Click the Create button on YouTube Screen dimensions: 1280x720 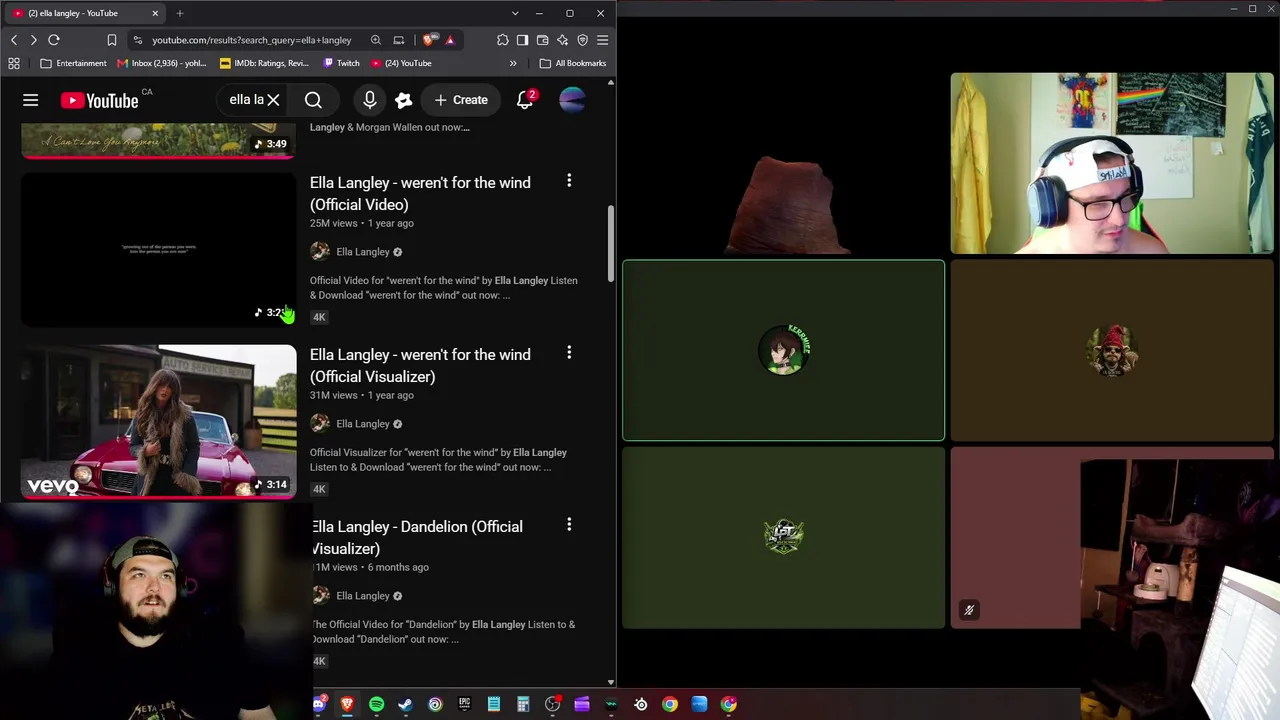pyautogui.click(x=461, y=100)
